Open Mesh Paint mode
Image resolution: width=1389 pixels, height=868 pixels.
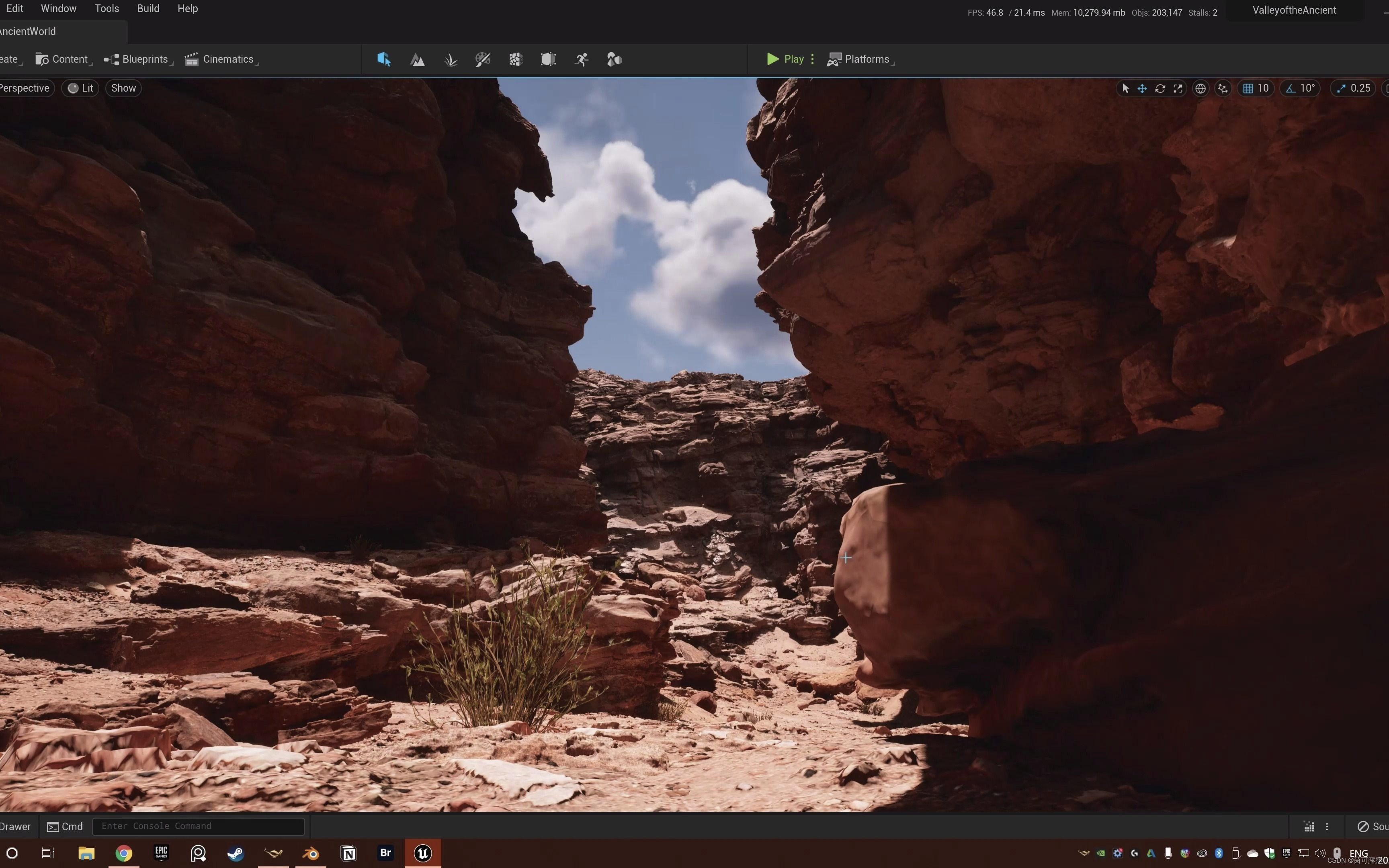coord(483,59)
